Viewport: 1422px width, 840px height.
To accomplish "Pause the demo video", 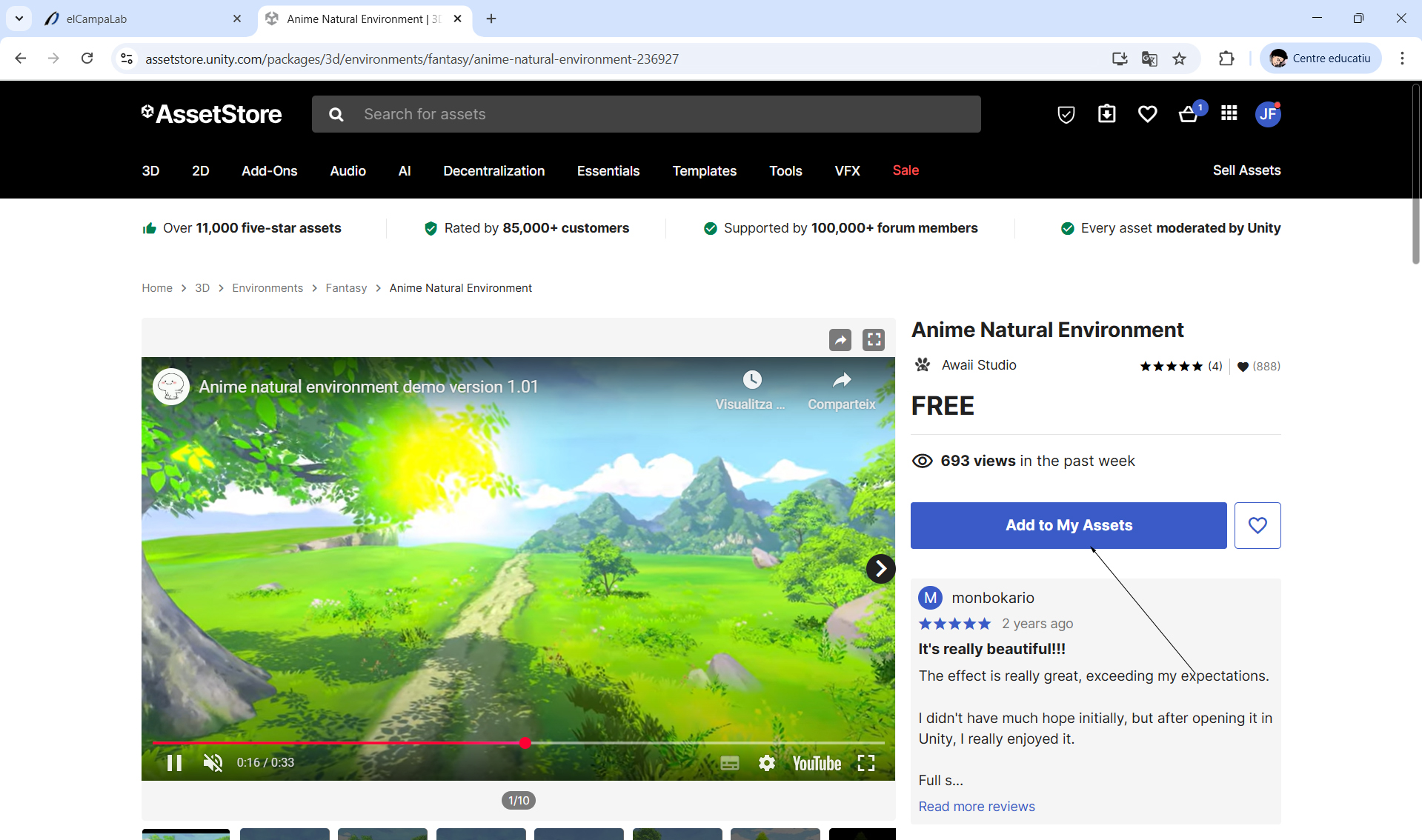I will [x=174, y=763].
